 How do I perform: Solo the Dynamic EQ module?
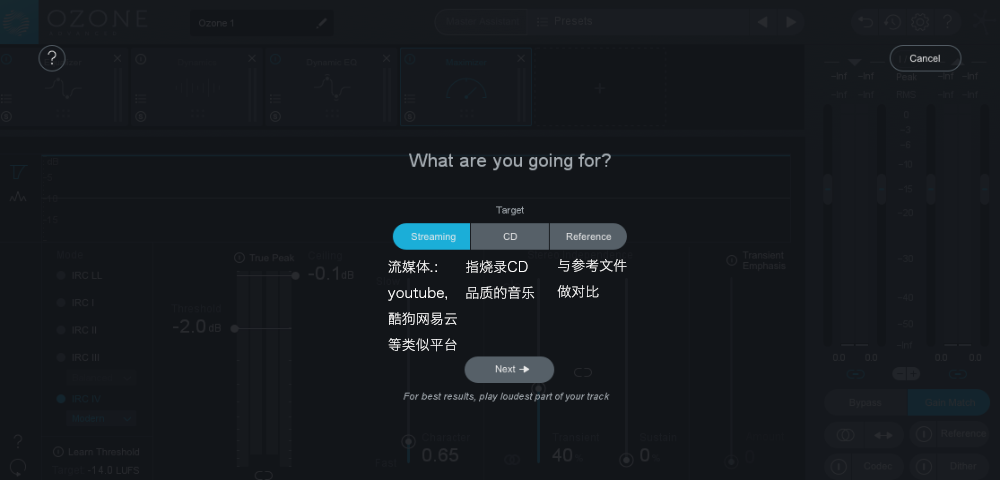click(x=276, y=117)
